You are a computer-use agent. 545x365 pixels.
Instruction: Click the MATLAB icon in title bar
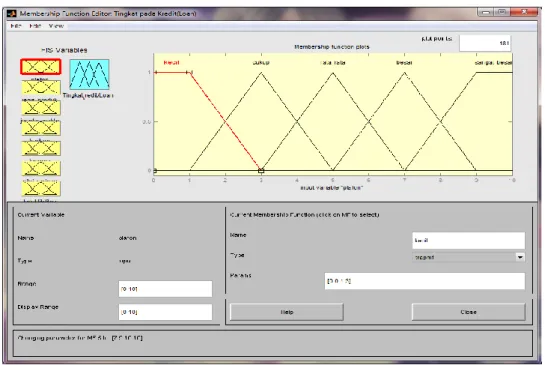12,14
